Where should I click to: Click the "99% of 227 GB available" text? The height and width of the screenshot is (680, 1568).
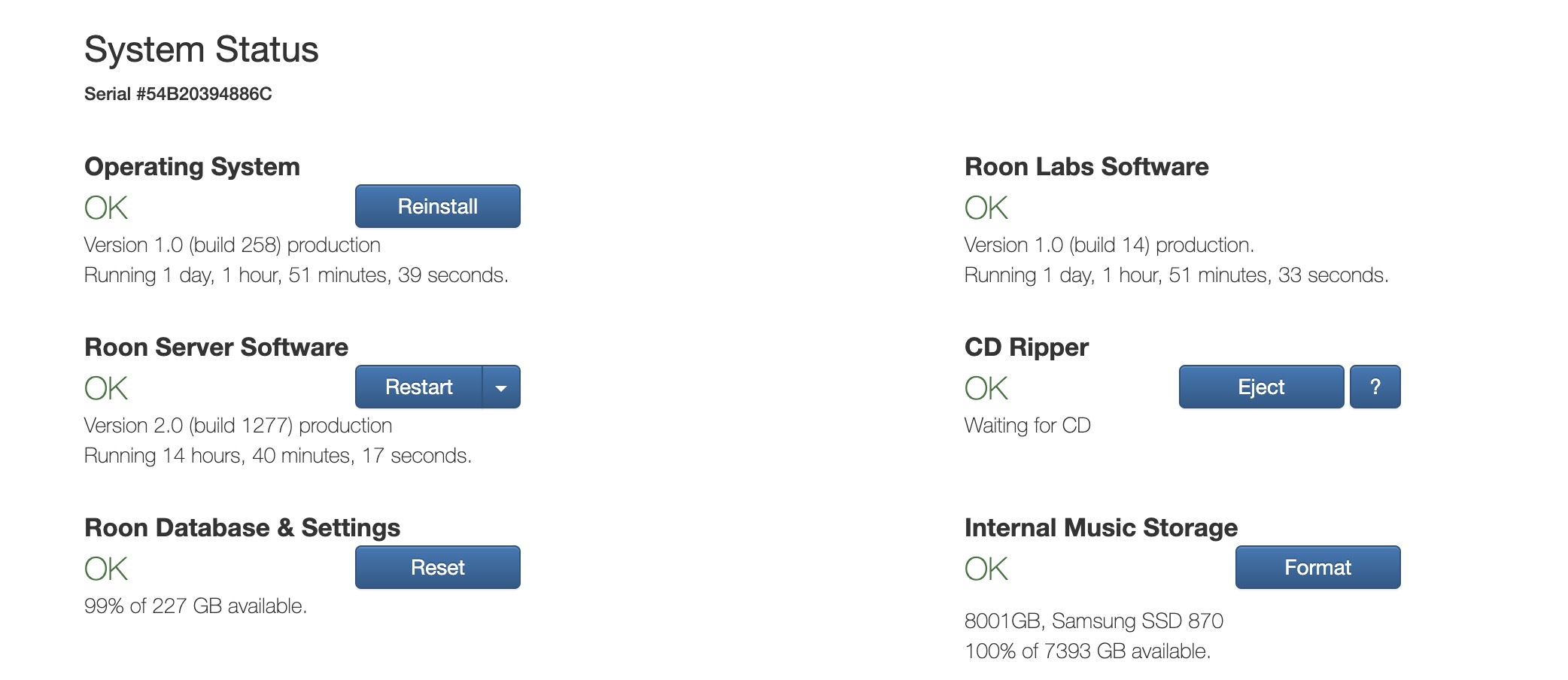coord(196,606)
